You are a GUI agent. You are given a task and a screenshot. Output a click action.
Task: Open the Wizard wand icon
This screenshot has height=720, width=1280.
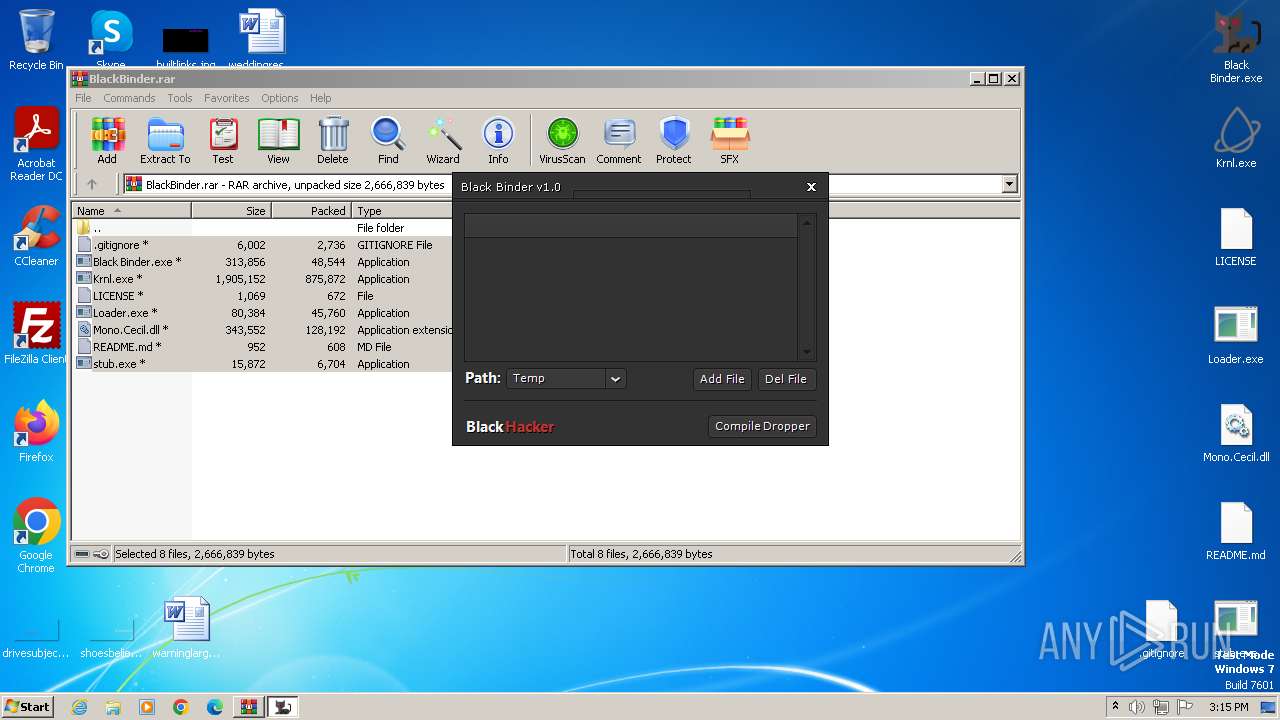point(443,140)
